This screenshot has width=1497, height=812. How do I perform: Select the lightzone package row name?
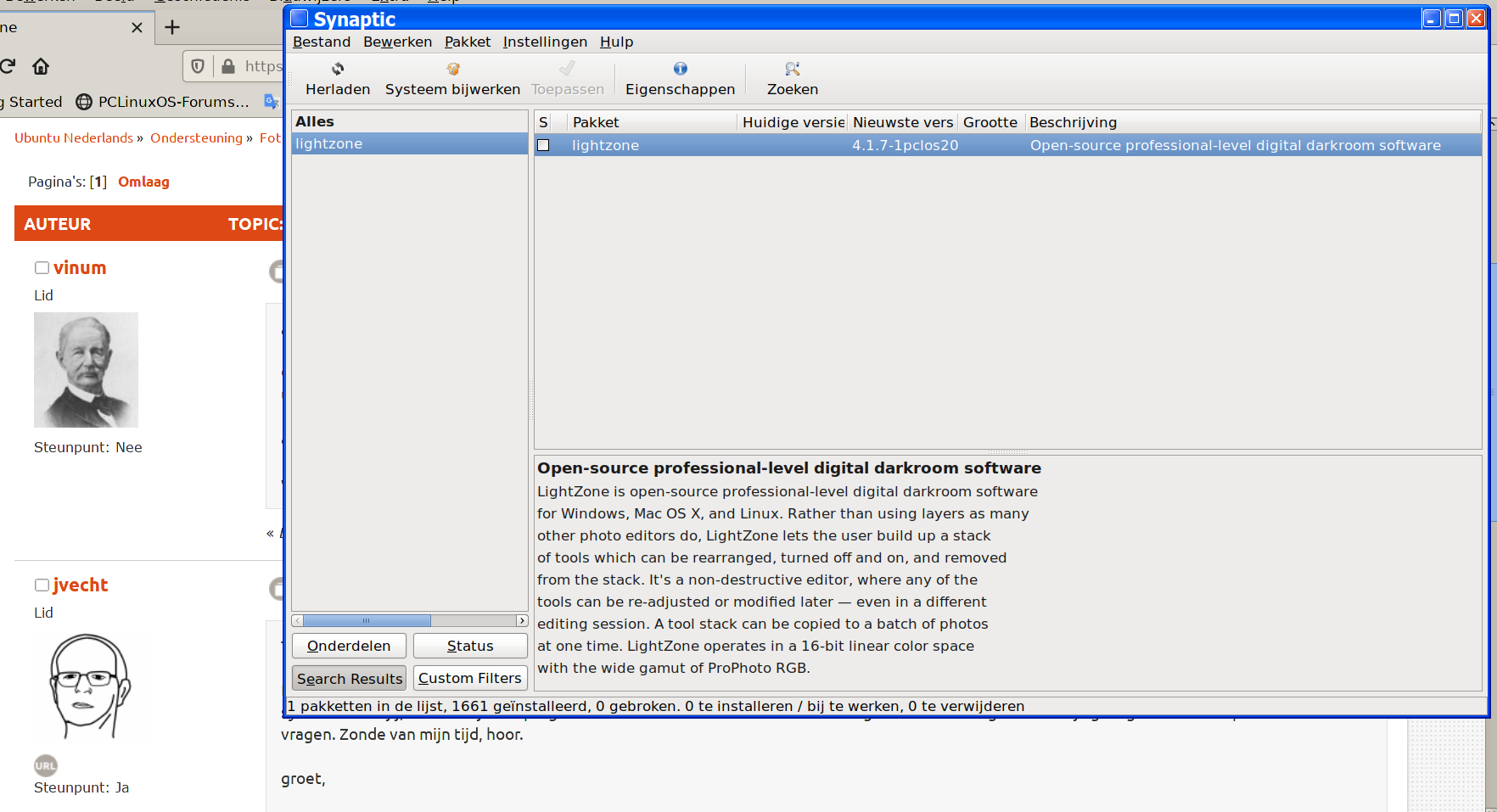(x=605, y=145)
